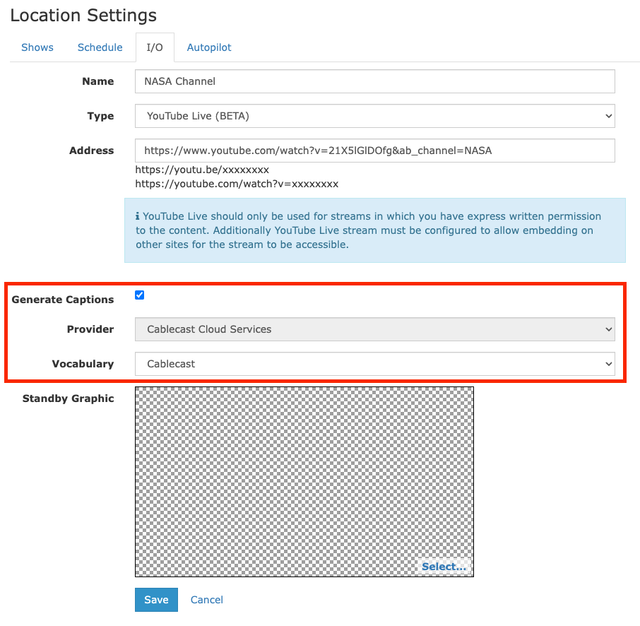
Task: Click the Save button
Action: (156, 599)
